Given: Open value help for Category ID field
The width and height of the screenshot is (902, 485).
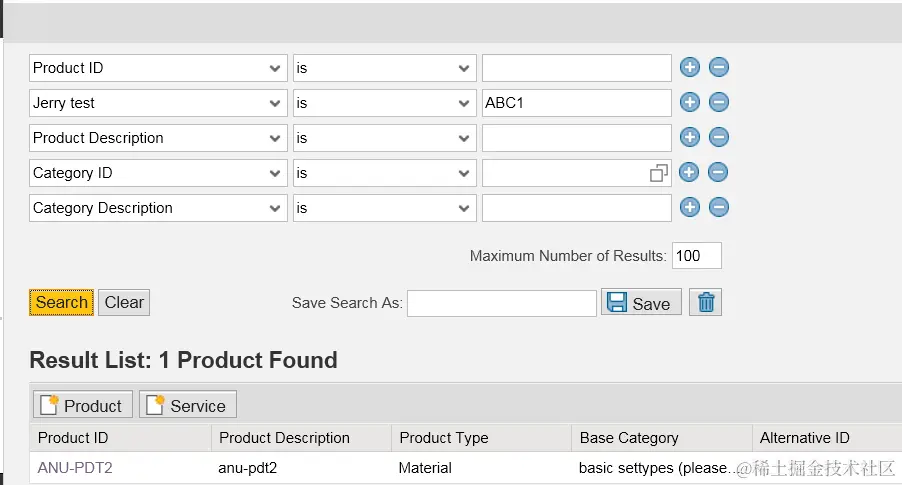Looking at the screenshot, I should tap(659, 173).
